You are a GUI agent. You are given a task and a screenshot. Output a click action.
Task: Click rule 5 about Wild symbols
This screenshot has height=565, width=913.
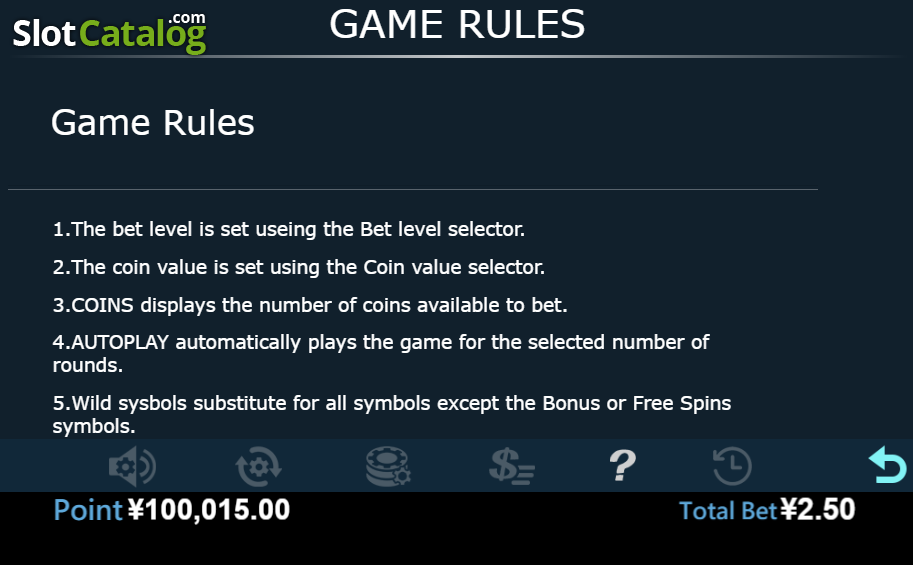point(392,415)
